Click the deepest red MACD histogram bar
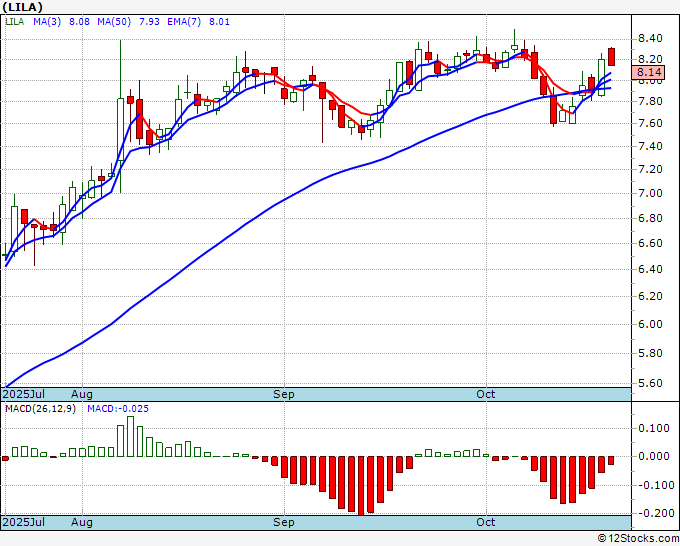This screenshot has width=680, height=546. 361,486
